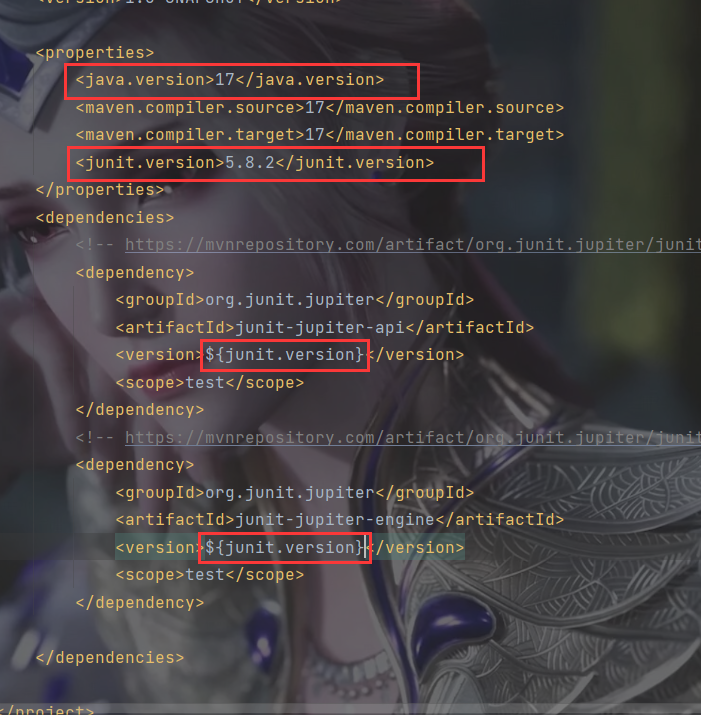Open the mvnrepository link above junit-jupiter-engine dependency
Viewport: 701px width, 715px height.
click(413, 438)
